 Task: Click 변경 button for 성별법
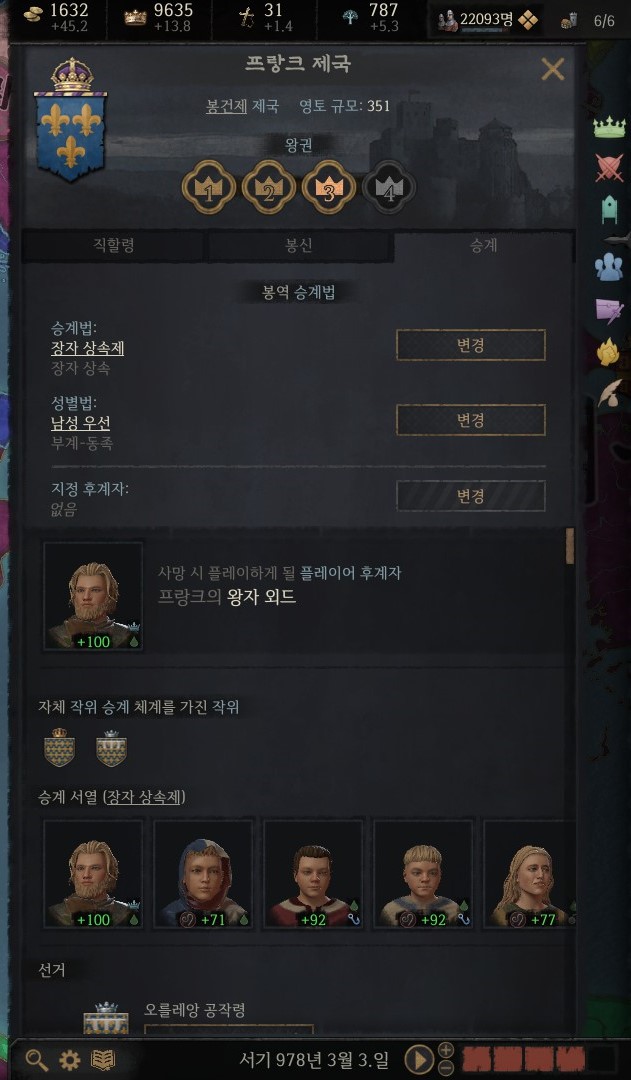point(470,420)
